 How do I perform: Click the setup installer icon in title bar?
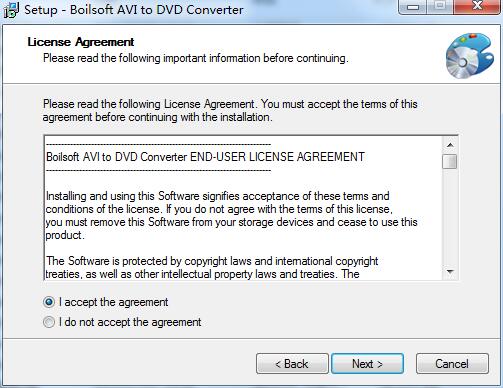point(11,10)
